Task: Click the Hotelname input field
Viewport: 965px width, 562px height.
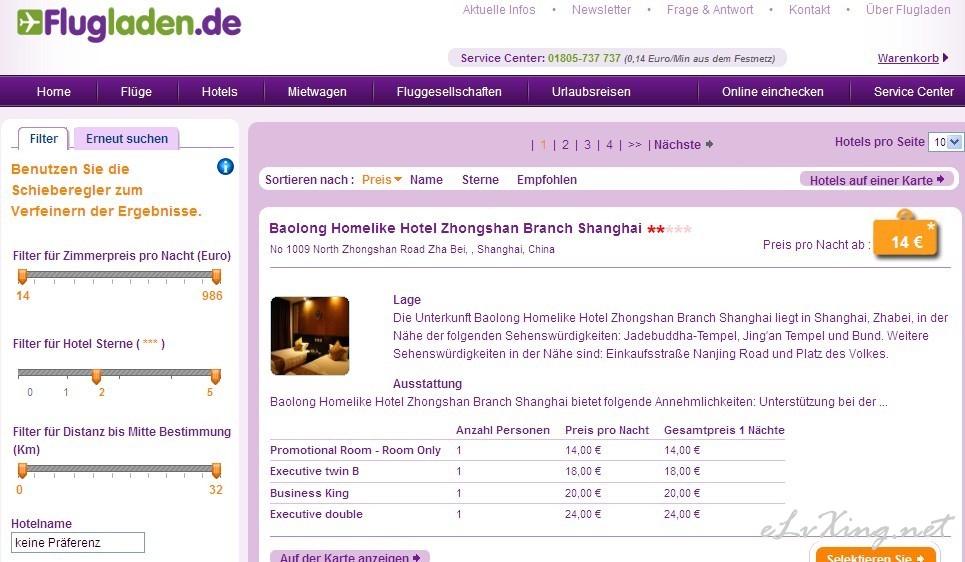Action: [x=78, y=542]
